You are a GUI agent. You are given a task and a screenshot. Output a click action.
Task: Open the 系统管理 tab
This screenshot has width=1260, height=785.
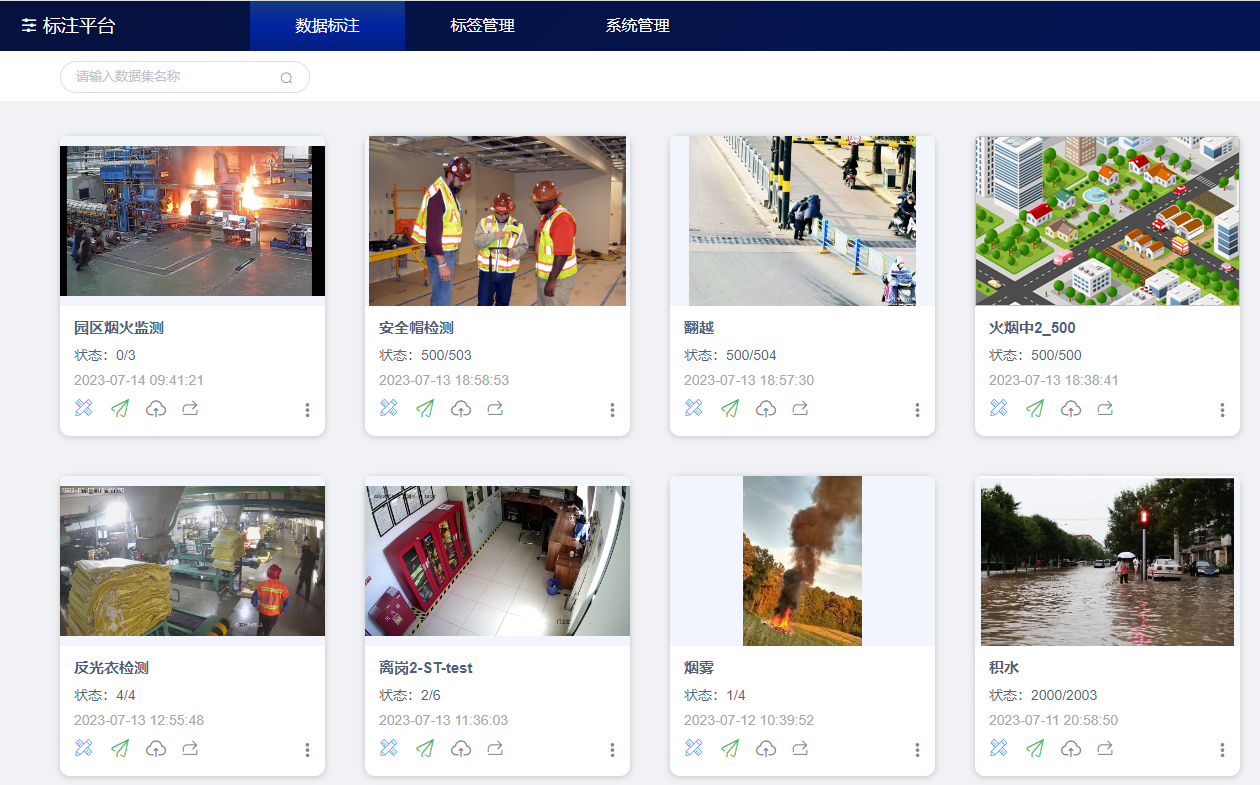(637, 26)
